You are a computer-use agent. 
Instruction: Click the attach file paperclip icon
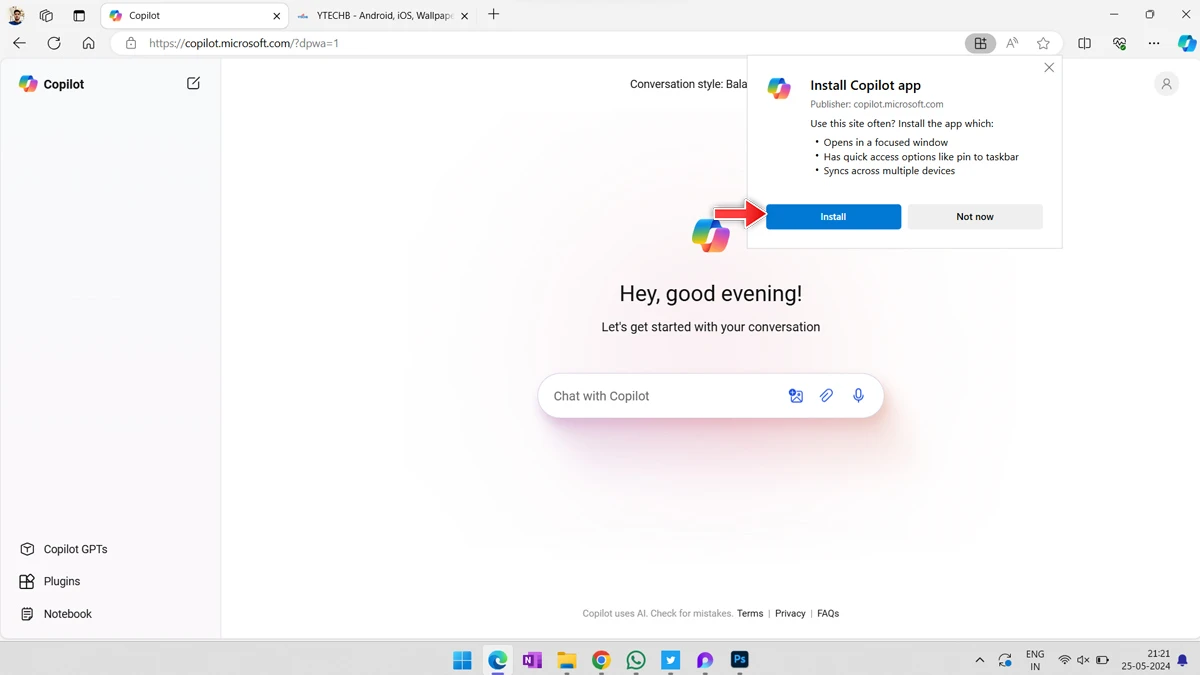pyautogui.click(x=827, y=396)
